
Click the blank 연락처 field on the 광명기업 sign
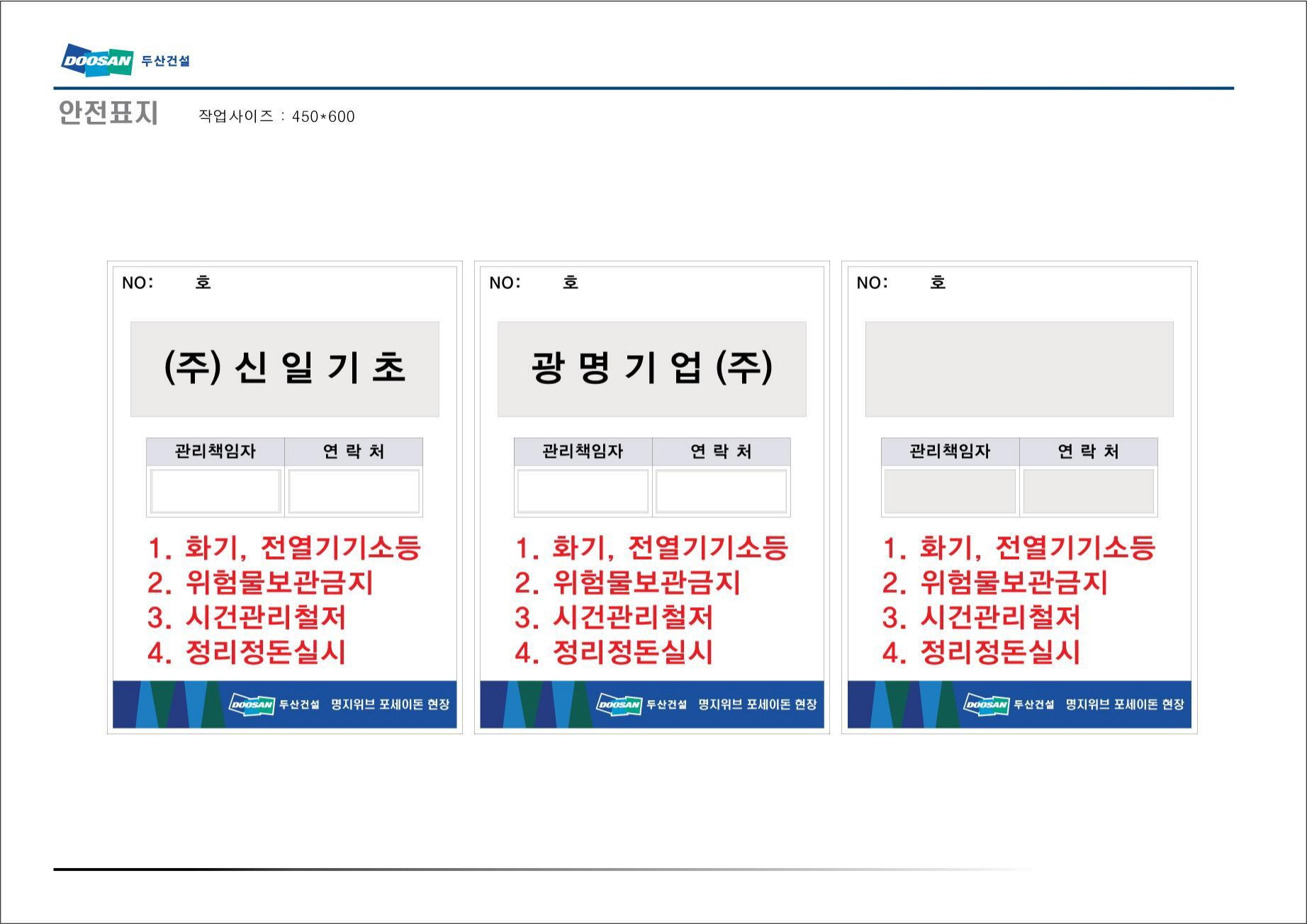(721, 491)
